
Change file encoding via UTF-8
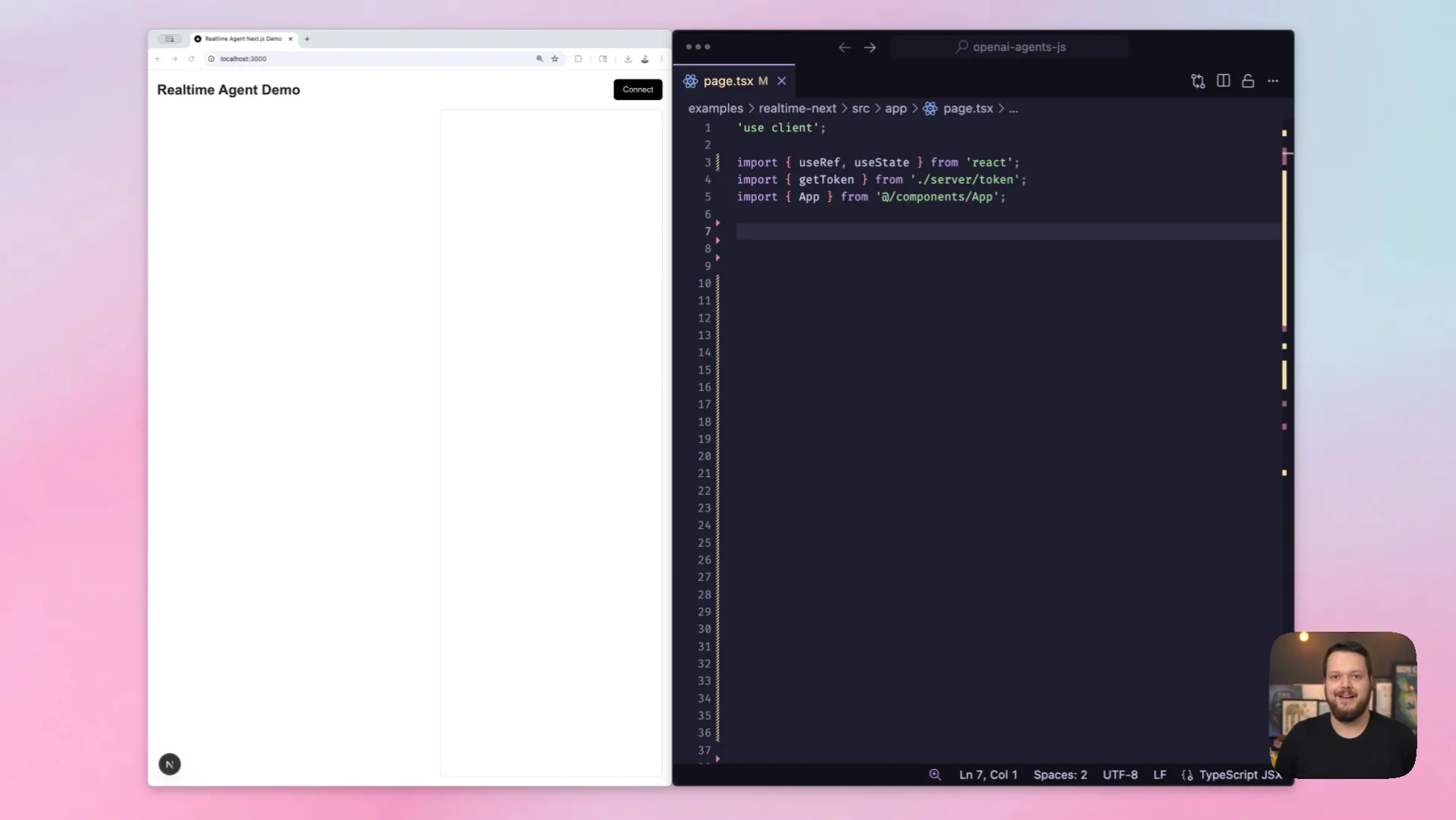(1120, 775)
